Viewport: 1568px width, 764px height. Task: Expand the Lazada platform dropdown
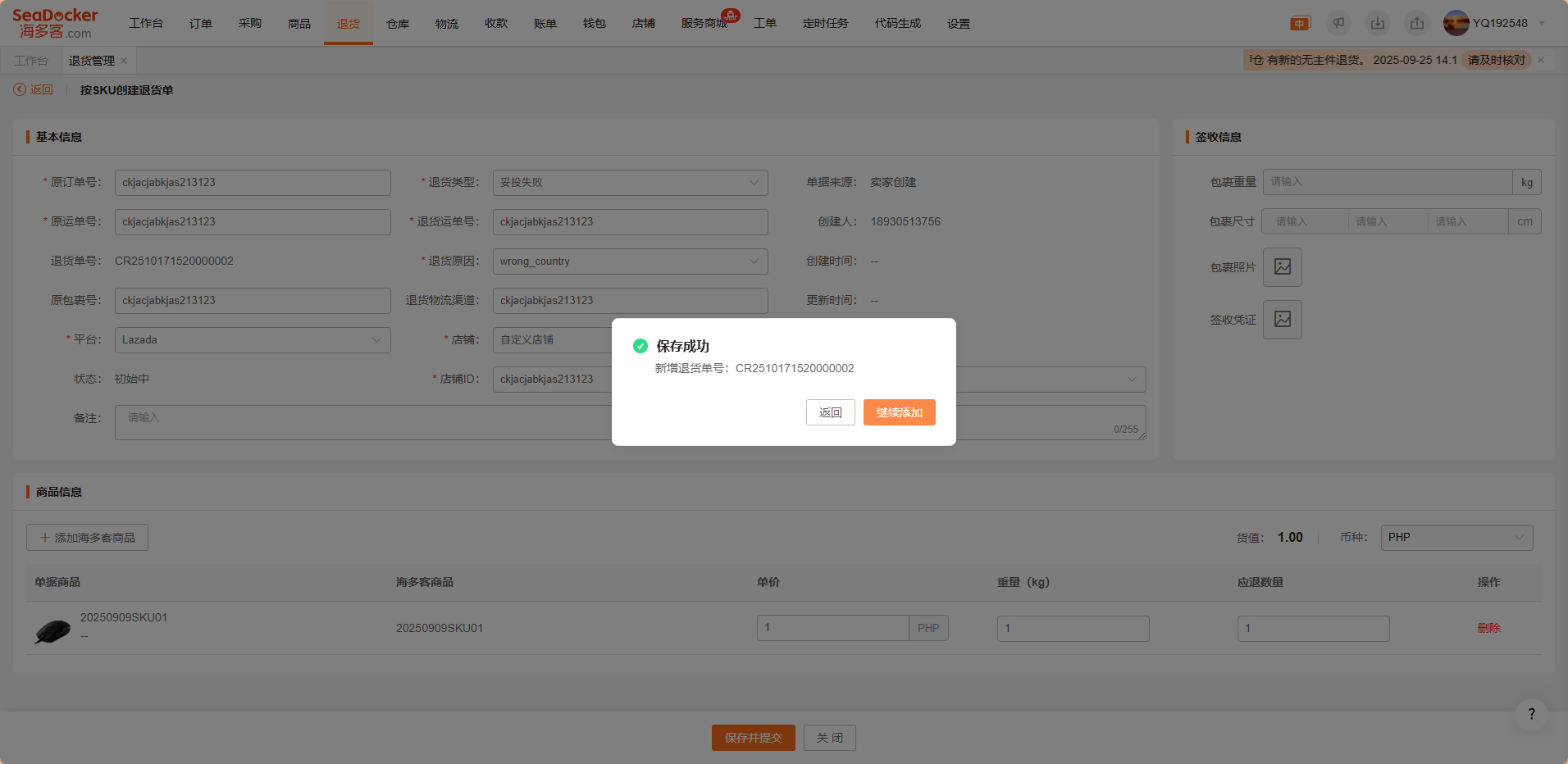coord(253,340)
